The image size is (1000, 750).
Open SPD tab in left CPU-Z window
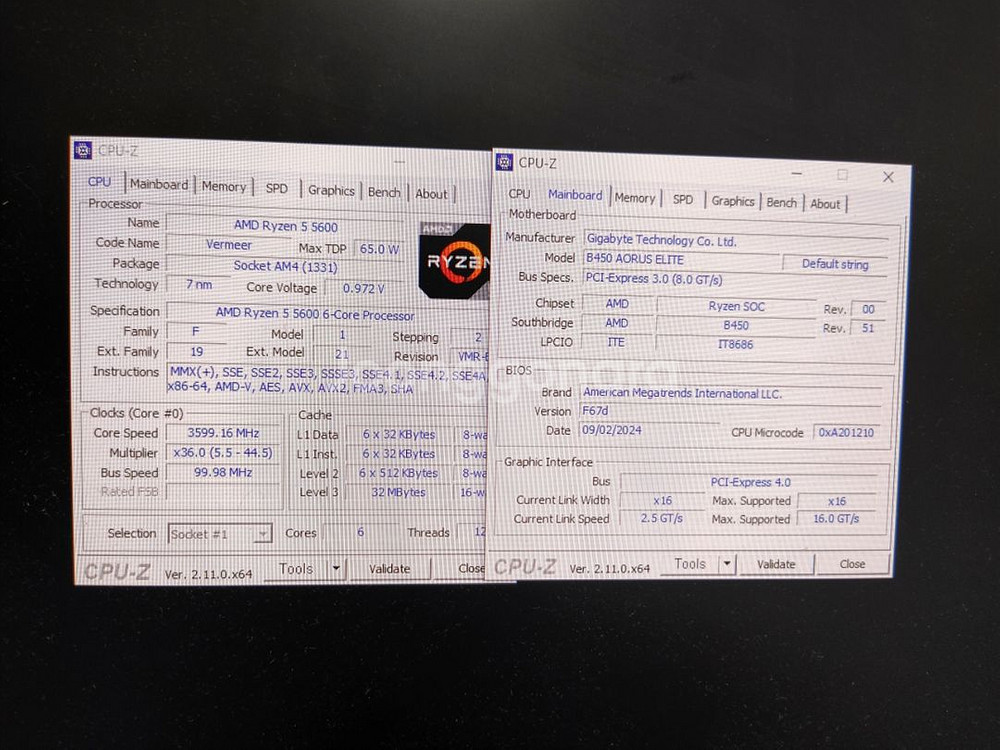[277, 189]
